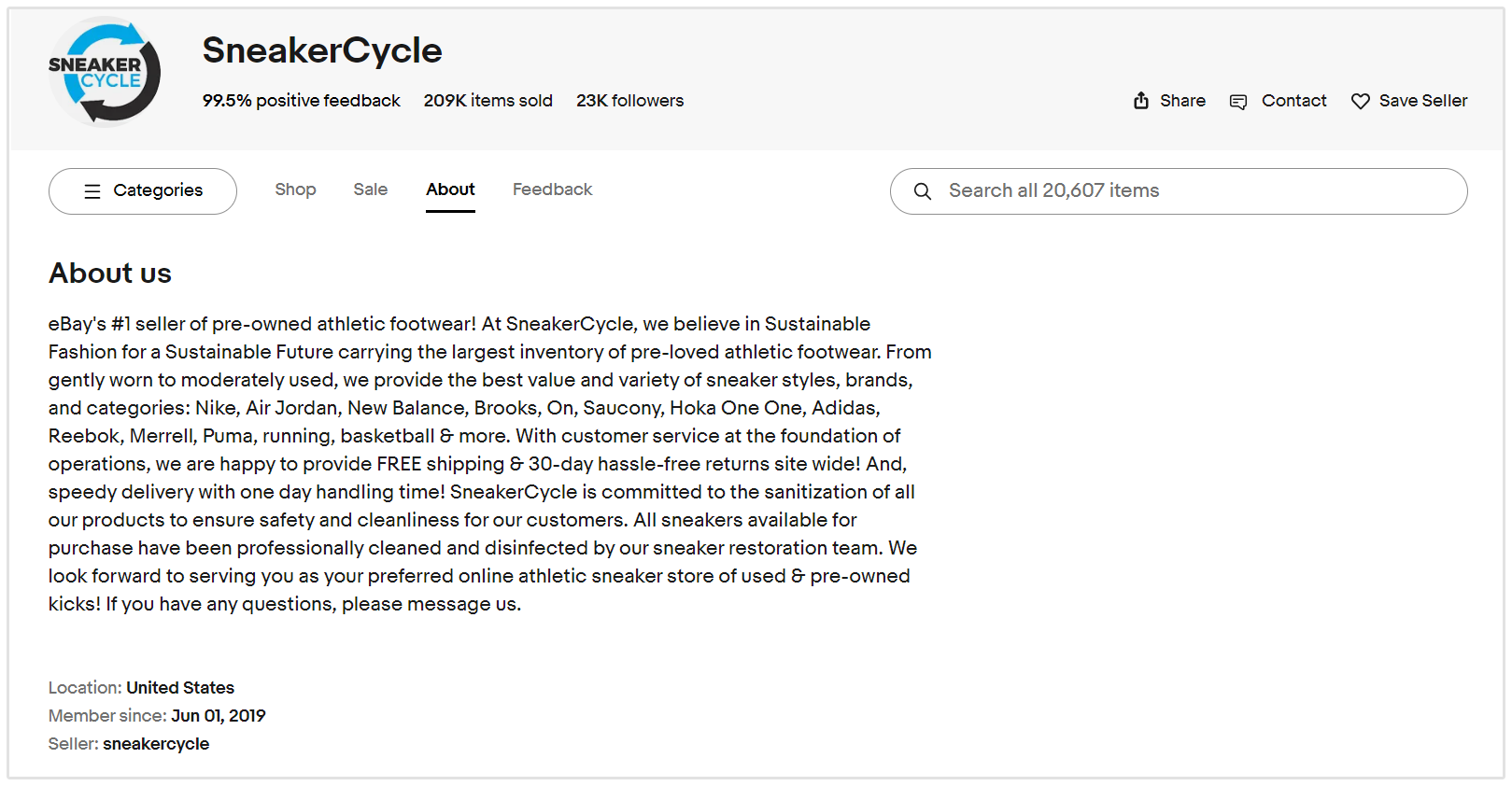Image resolution: width=1512 pixels, height=786 pixels.
Task: Click the 209K items sold stat
Action: pyautogui.click(x=488, y=101)
